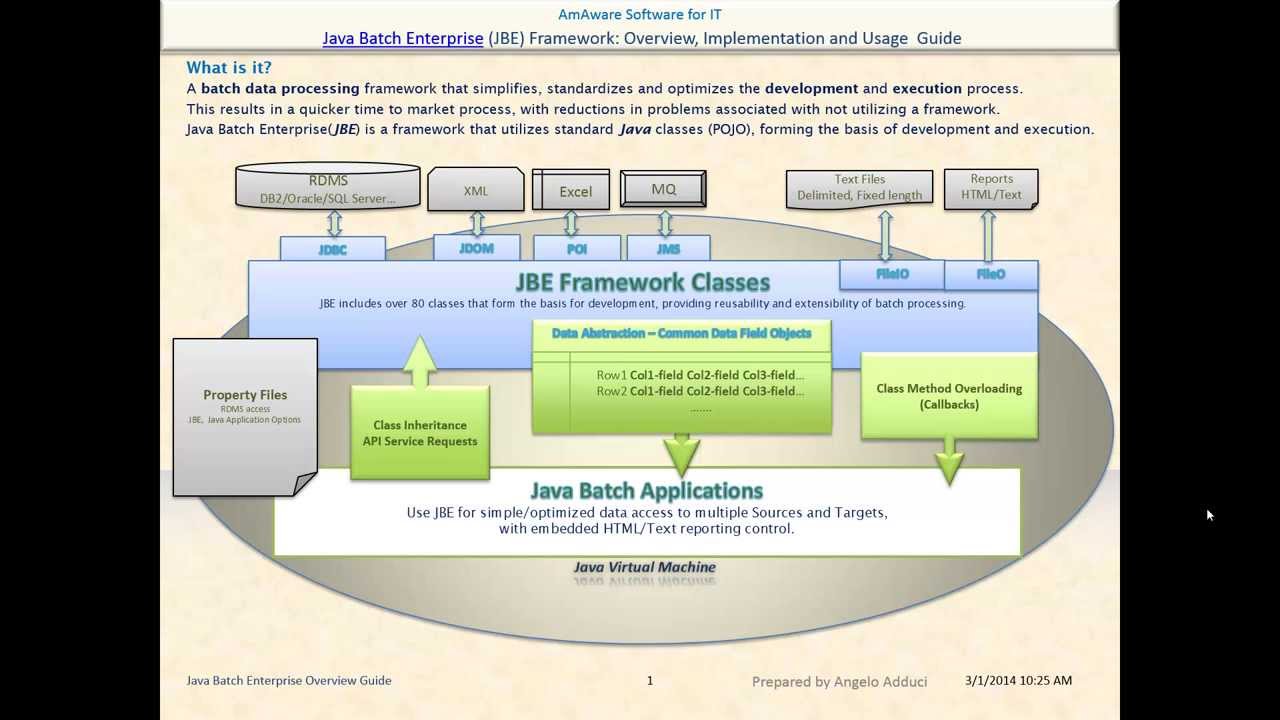Click the 'Delimited, Fixed length' label
1280x720 pixels.
[x=860, y=195]
